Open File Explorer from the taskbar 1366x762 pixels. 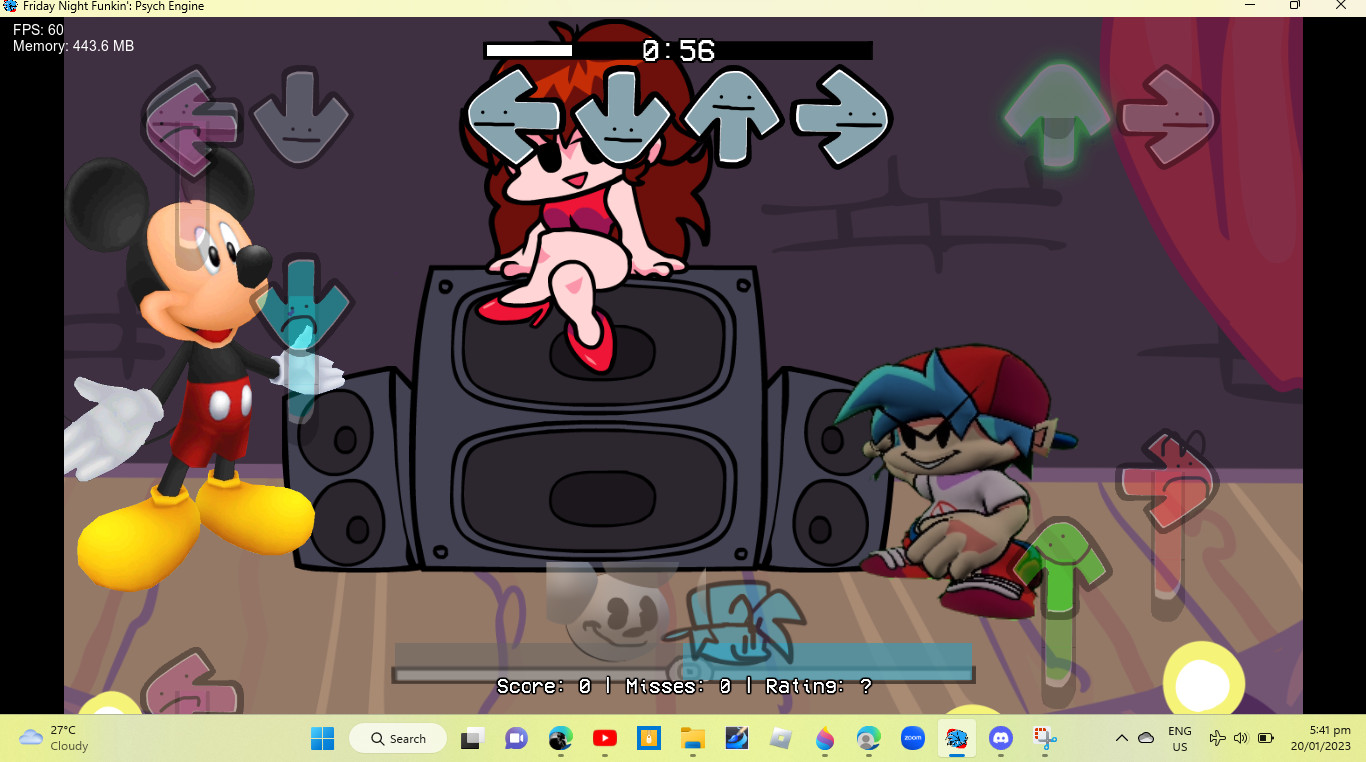(692, 739)
